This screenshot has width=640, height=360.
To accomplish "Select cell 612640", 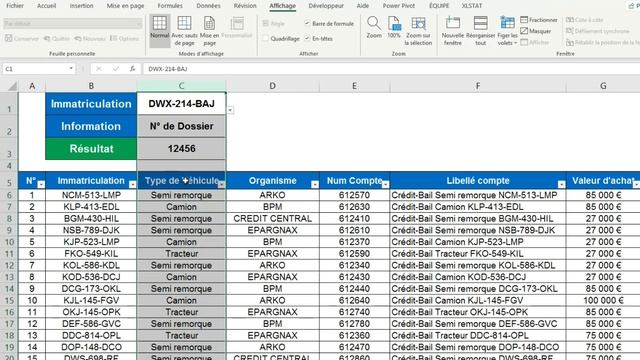I will (354, 300).
